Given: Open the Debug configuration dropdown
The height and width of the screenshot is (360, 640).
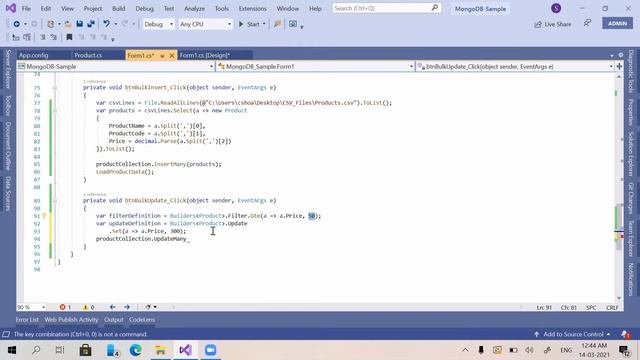Looking at the screenshot, I should coord(158,24).
